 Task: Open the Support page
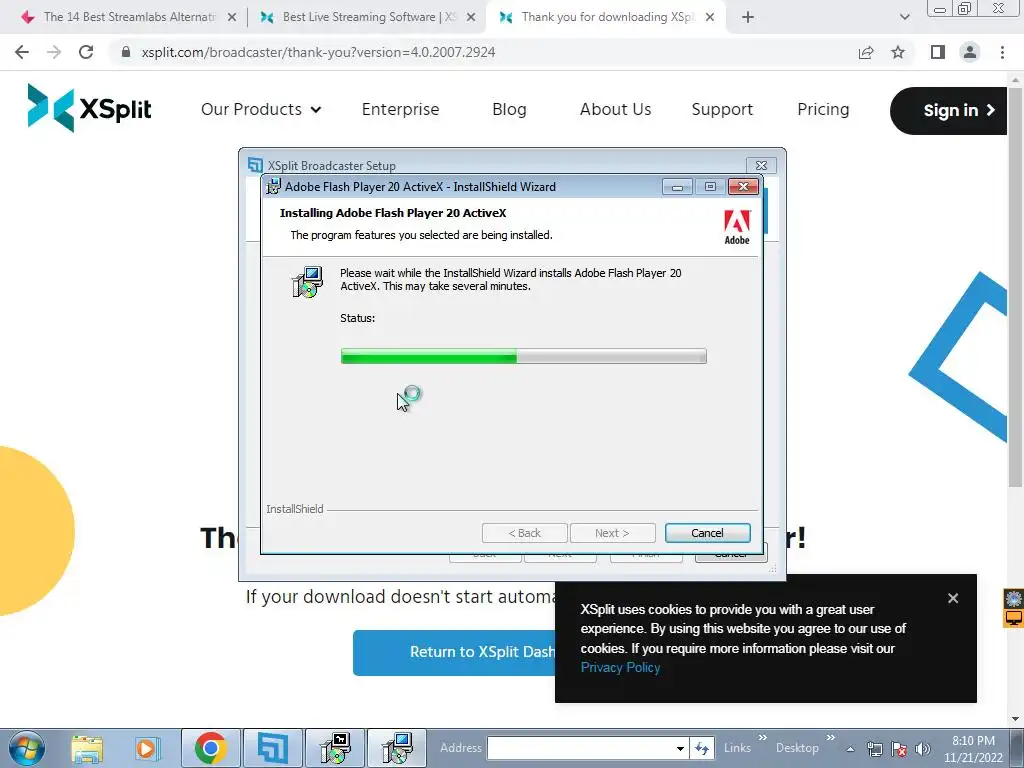[722, 109]
